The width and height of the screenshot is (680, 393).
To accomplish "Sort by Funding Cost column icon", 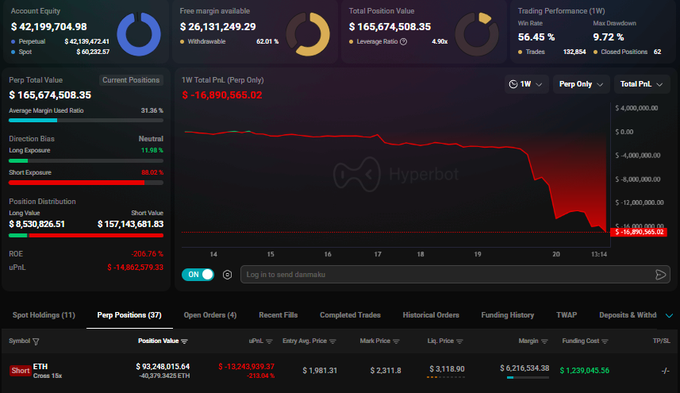I will [605, 341].
